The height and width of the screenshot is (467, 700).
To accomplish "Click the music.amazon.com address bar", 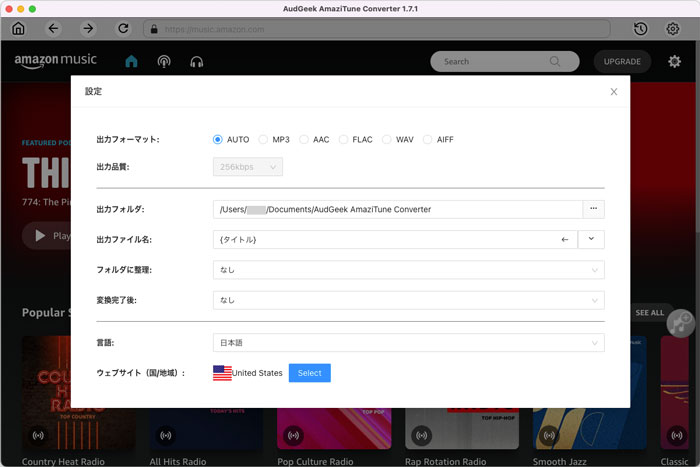I will (377, 29).
